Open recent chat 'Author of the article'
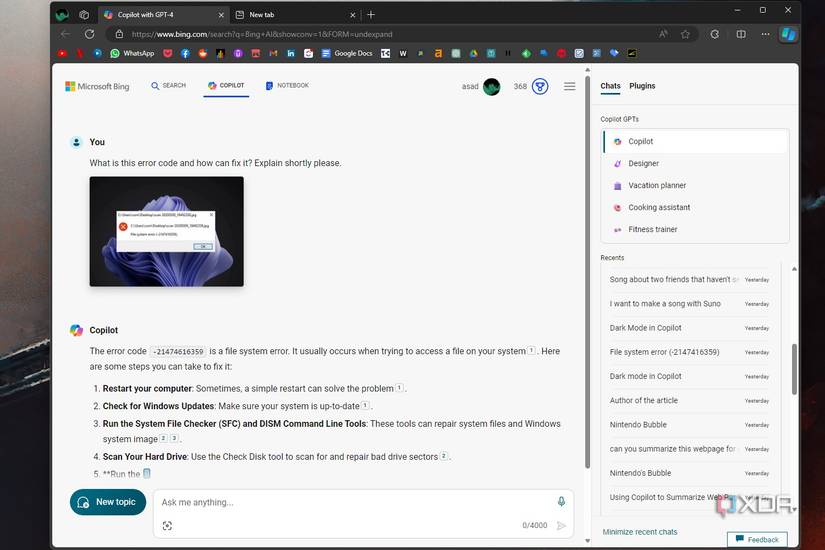Viewport: 825px width, 550px height. pyautogui.click(x=689, y=401)
